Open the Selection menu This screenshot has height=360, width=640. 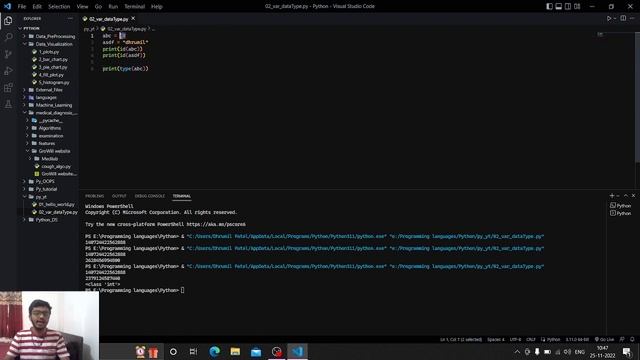(59, 7)
